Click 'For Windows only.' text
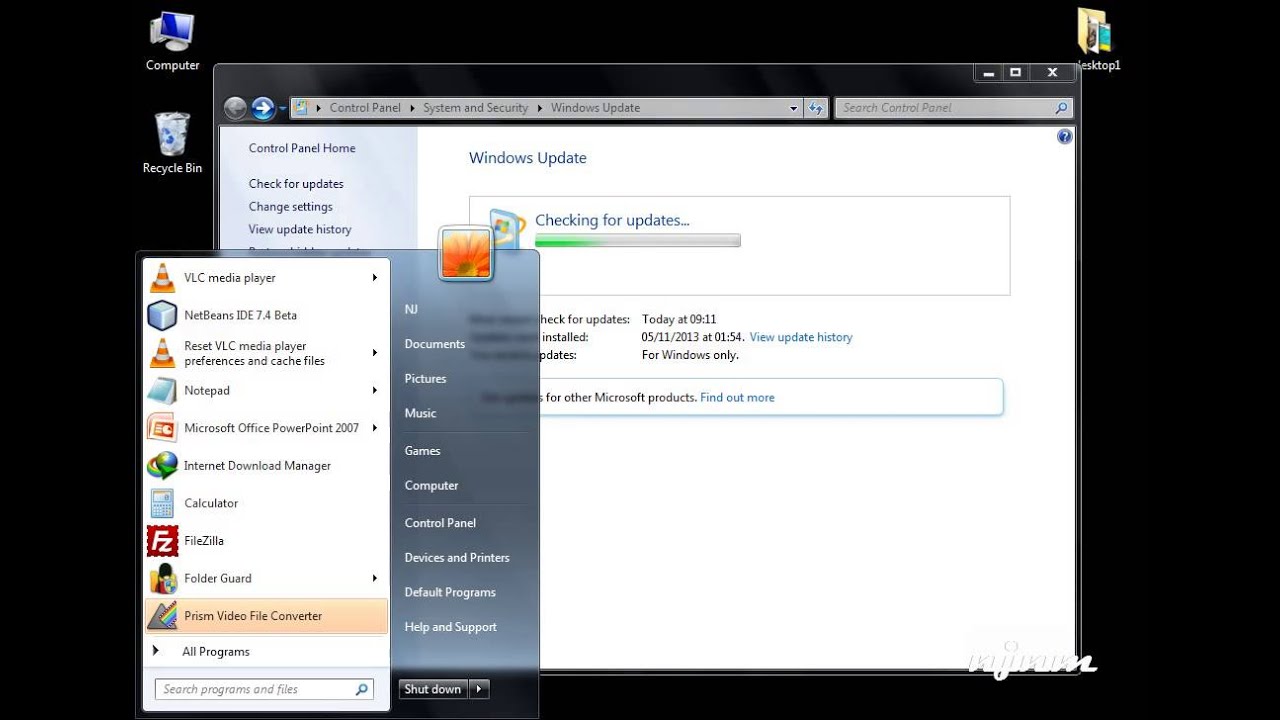This screenshot has height=720, width=1280. tap(690, 355)
